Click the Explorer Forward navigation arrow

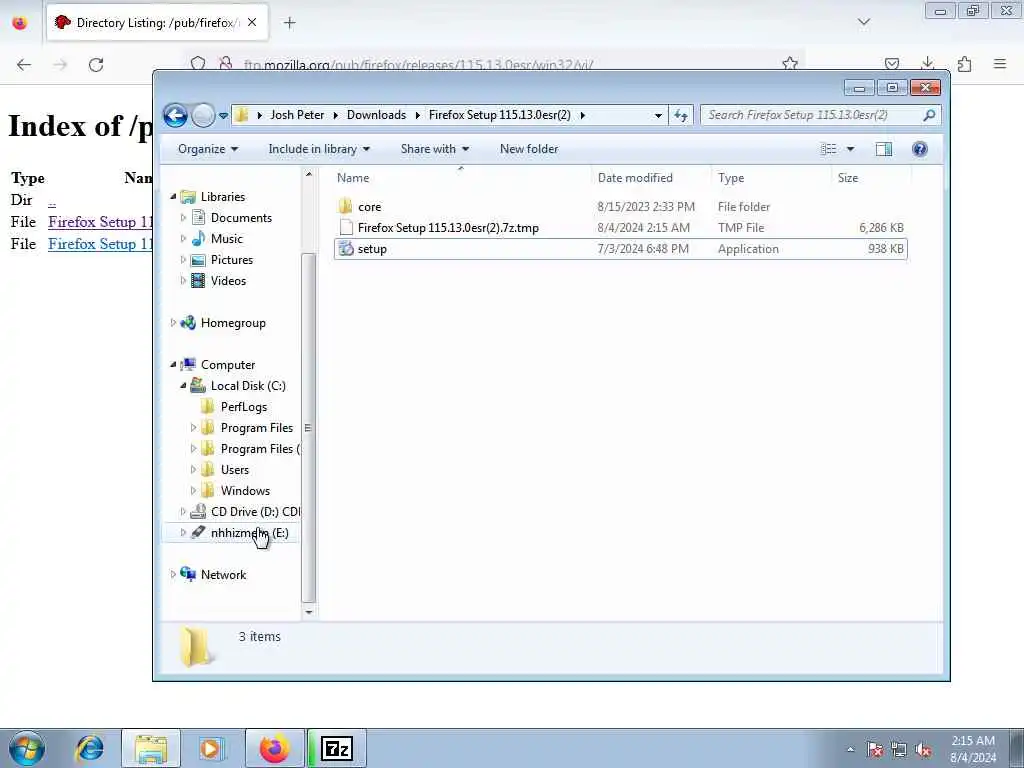tap(203, 116)
